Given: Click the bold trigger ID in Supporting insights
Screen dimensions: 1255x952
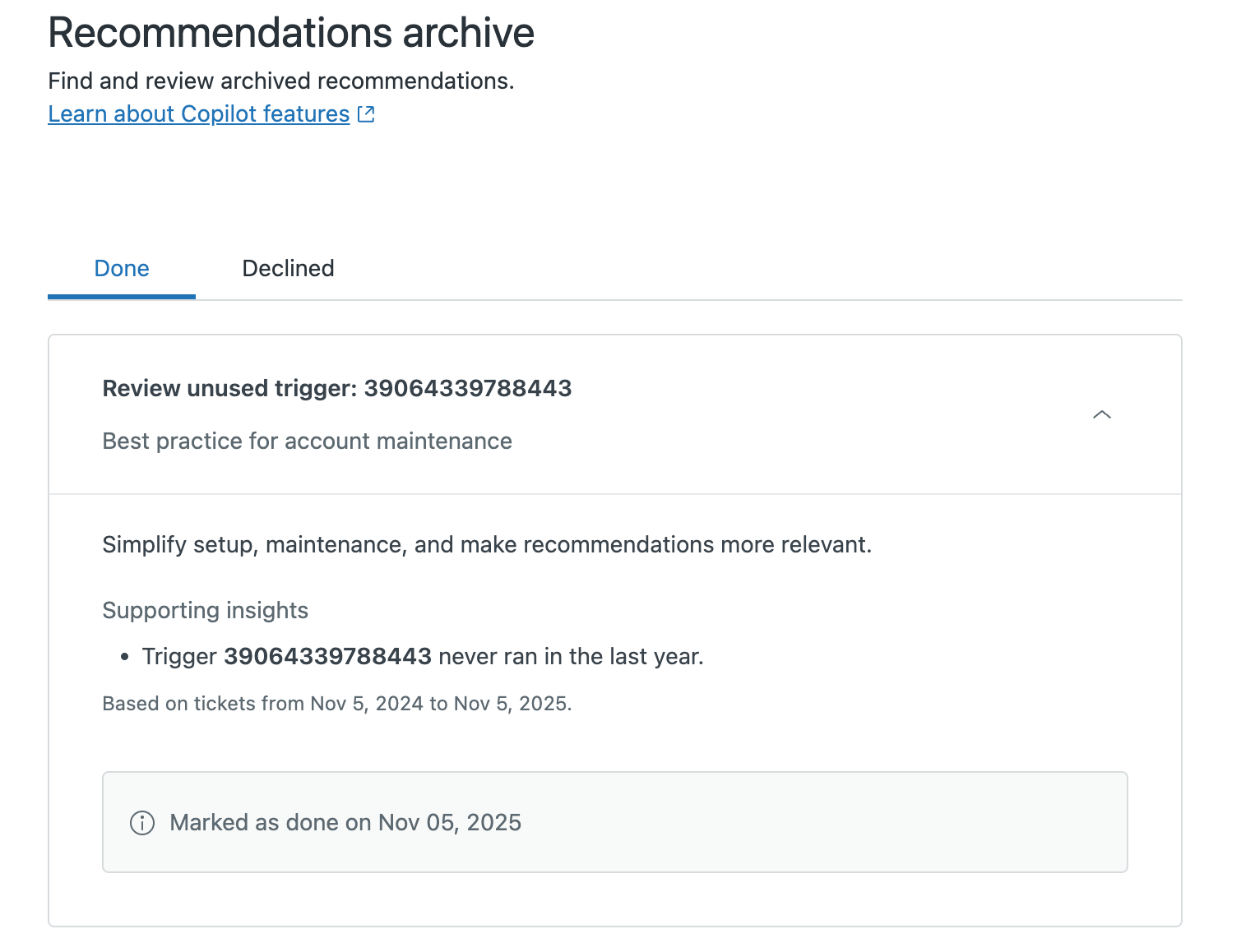Looking at the screenshot, I should tap(327, 657).
